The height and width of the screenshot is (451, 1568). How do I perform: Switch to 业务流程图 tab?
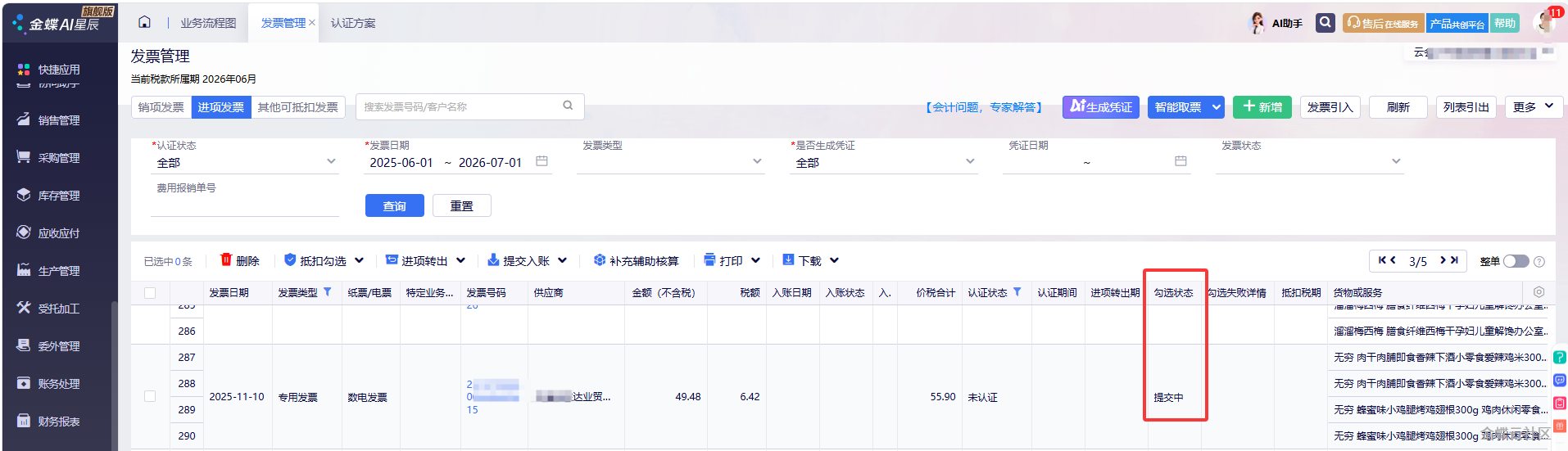pyautogui.click(x=208, y=23)
